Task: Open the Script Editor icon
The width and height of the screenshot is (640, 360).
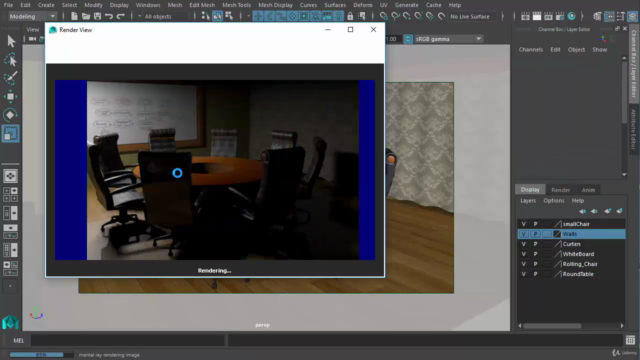Action: point(630,340)
